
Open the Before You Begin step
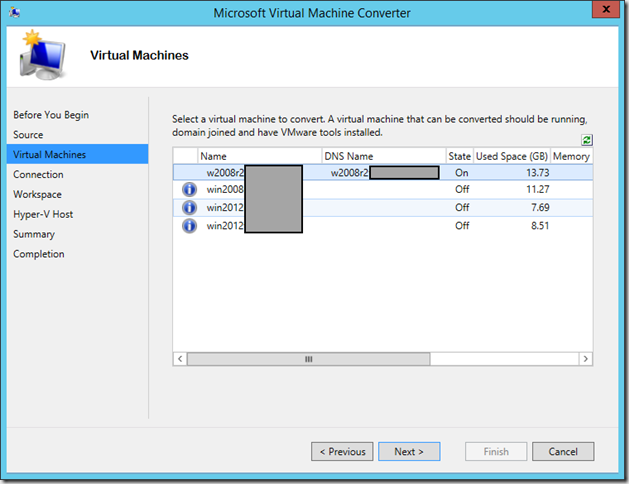pos(51,115)
